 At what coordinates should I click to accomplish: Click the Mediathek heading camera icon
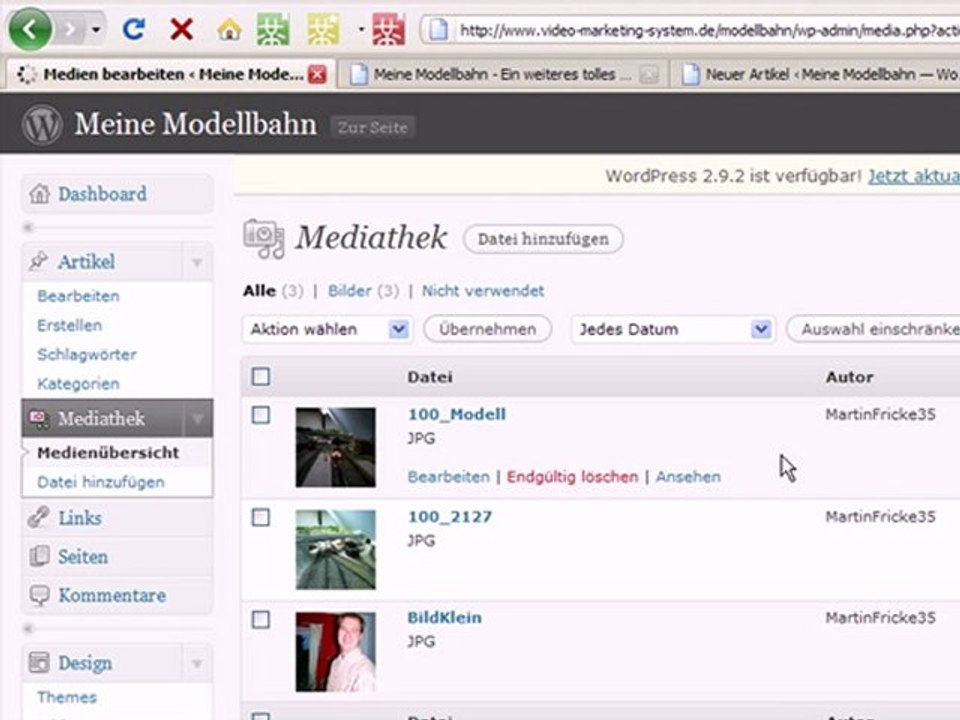tap(264, 238)
